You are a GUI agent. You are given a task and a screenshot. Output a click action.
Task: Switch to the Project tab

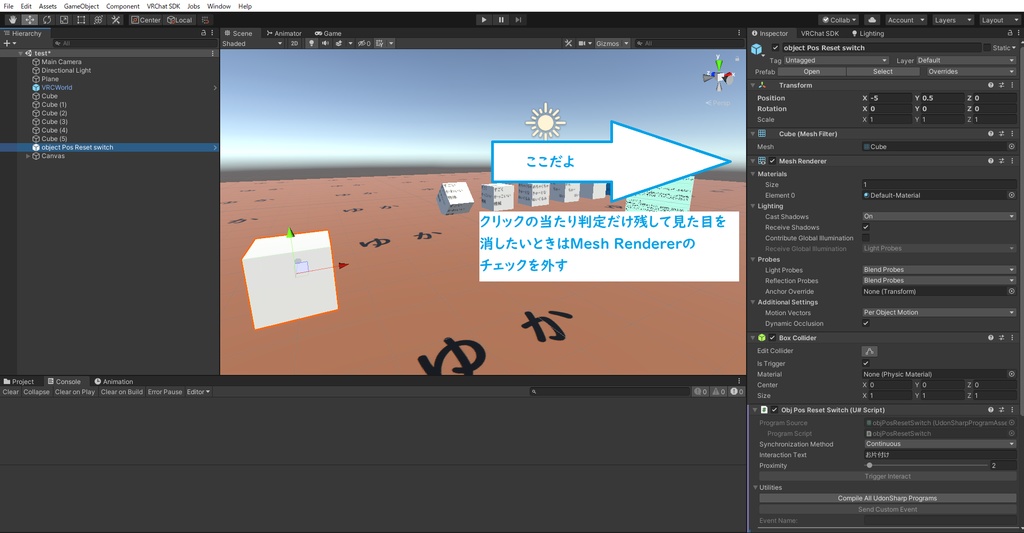[19, 381]
